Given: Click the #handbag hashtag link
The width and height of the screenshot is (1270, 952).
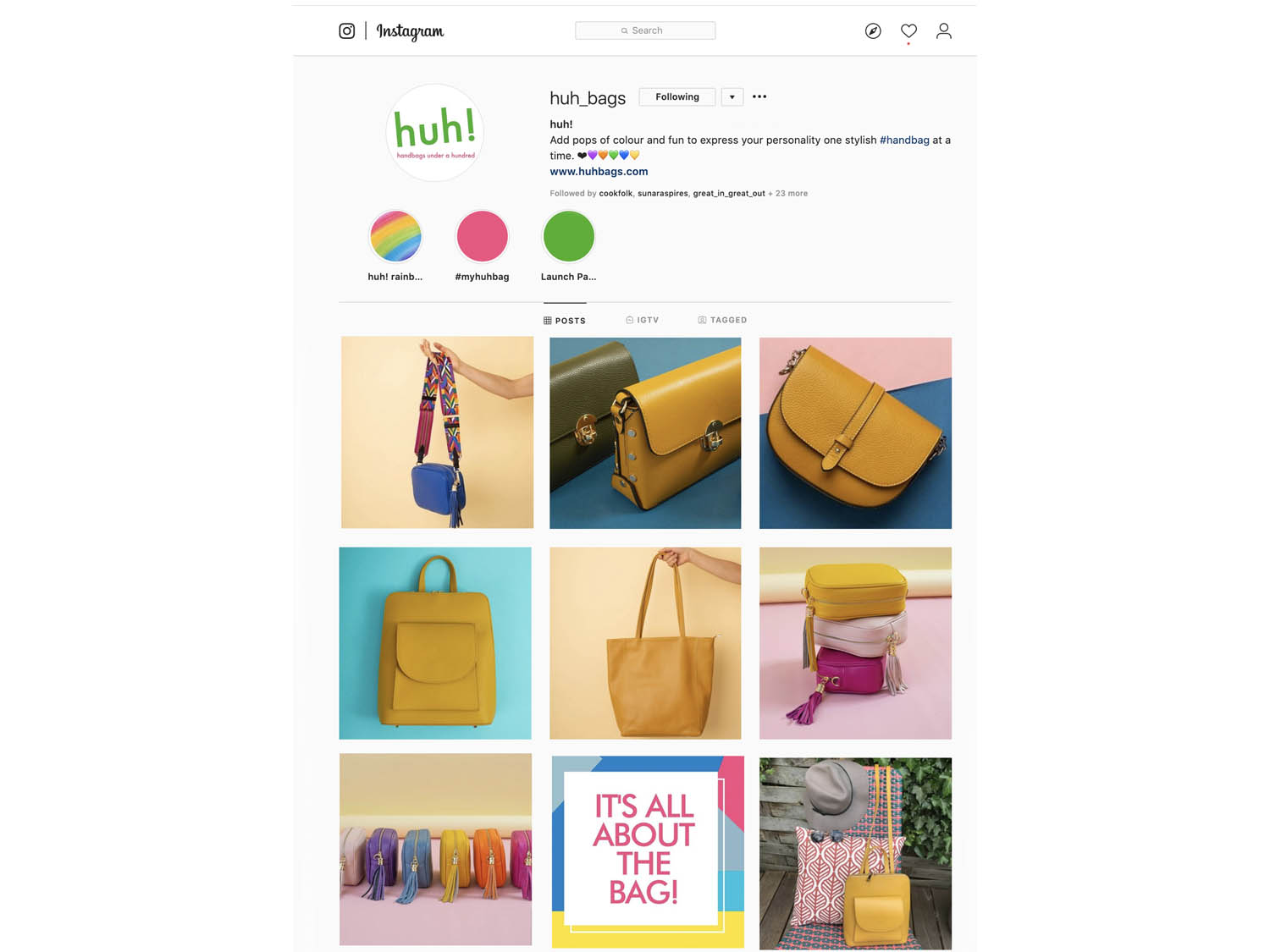Looking at the screenshot, I should coord(904,140).
